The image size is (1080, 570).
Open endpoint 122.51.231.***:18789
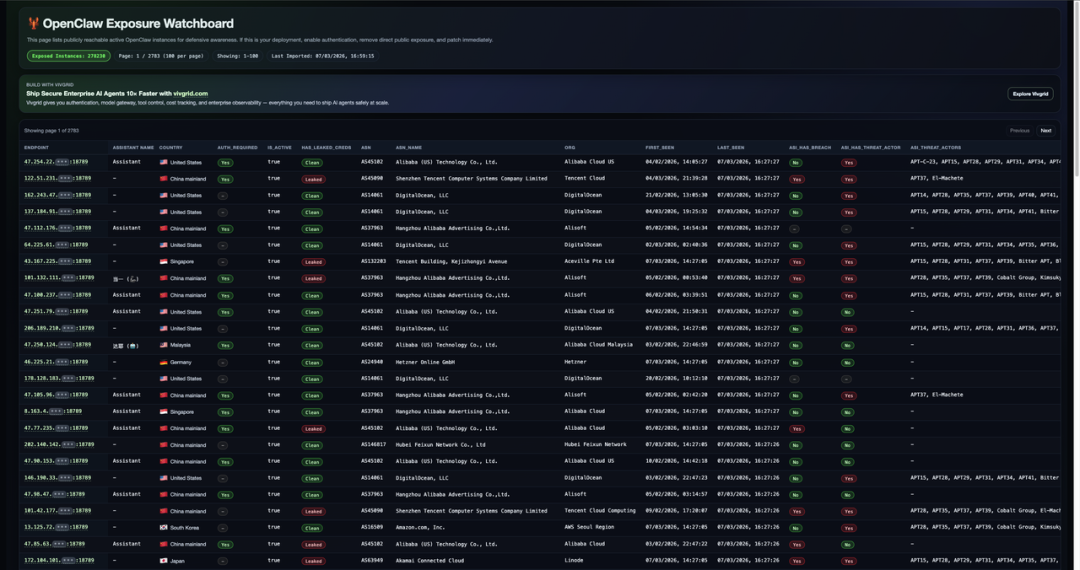(x=57, y=178)
